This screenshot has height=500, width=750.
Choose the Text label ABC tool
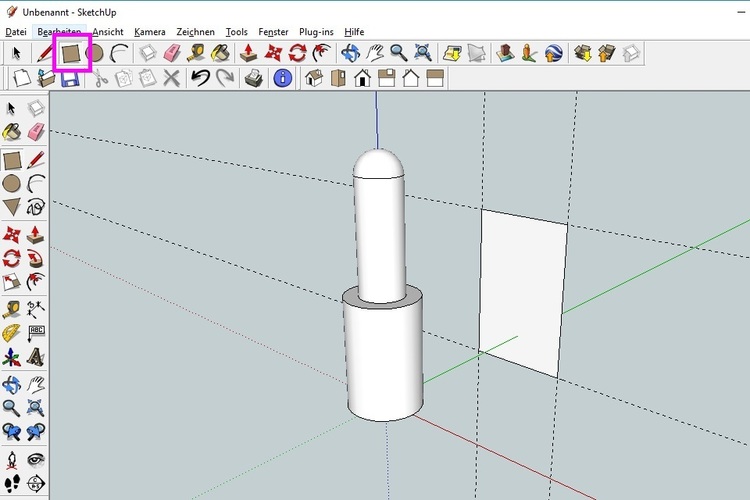36,333
